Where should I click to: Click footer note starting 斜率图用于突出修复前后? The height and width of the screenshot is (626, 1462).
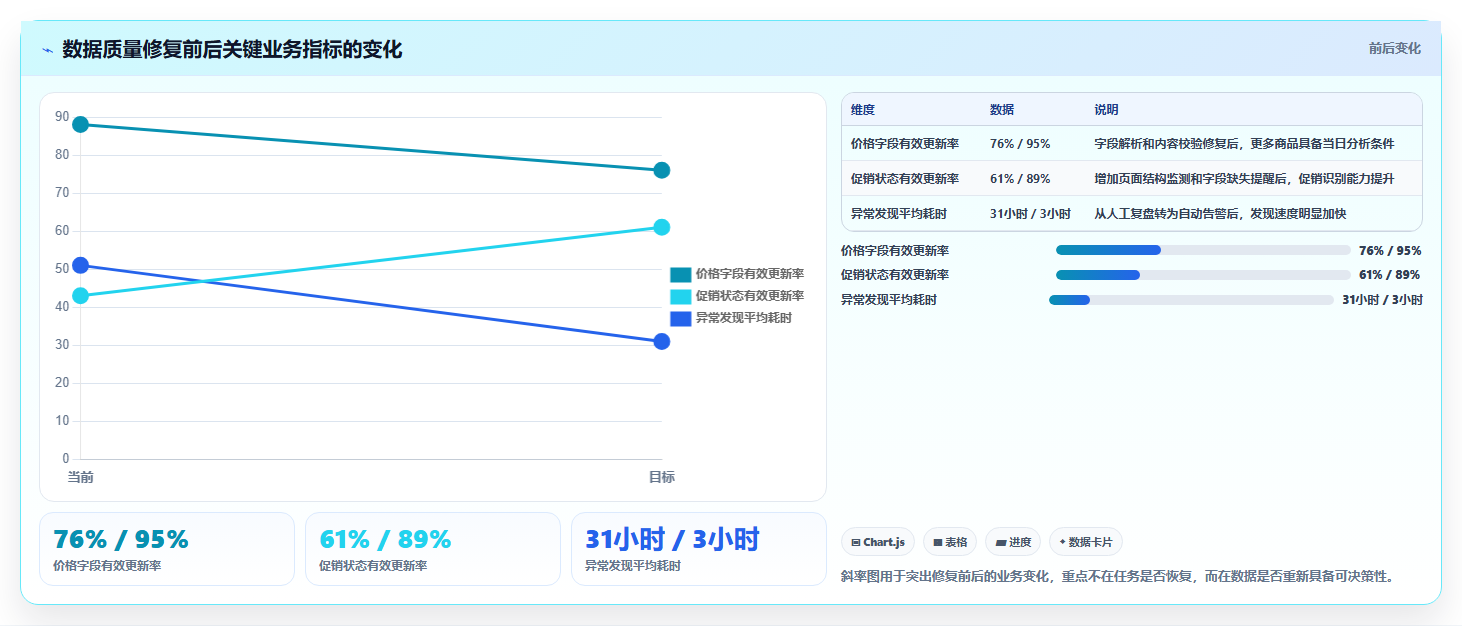(x=1118, y=576)
